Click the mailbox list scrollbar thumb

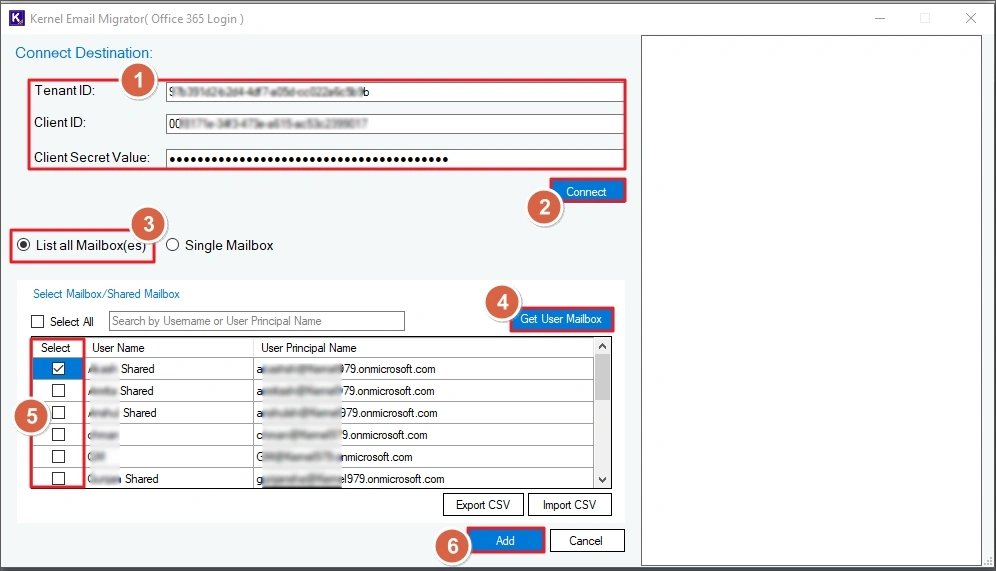point(602,377)
